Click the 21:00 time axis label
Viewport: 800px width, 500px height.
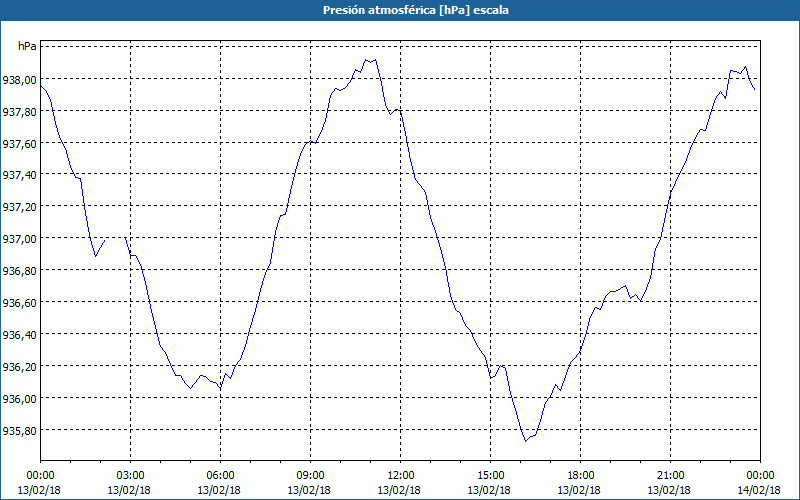[x=670, y=476]
